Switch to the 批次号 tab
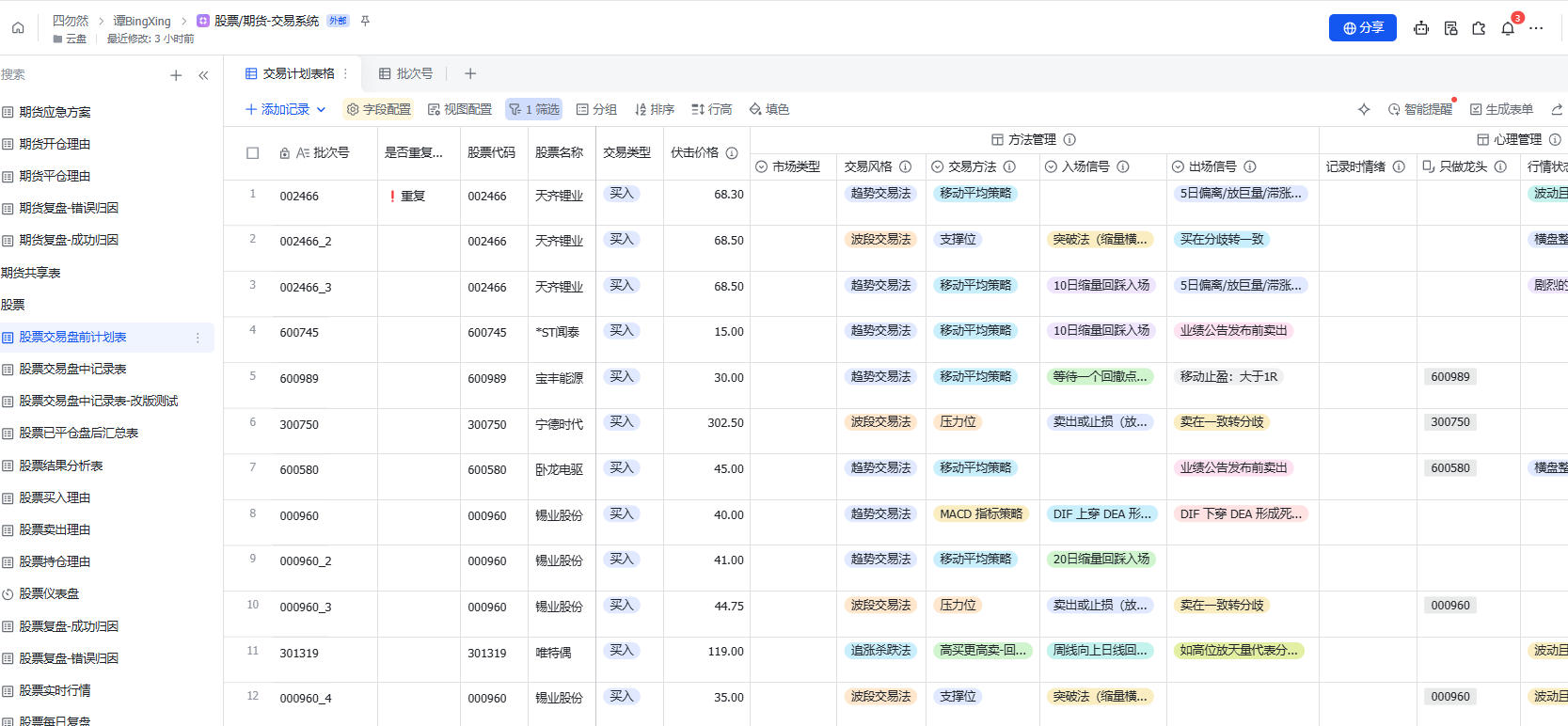The height and width of the screenshot is (726, 1568). pos(405,73)
